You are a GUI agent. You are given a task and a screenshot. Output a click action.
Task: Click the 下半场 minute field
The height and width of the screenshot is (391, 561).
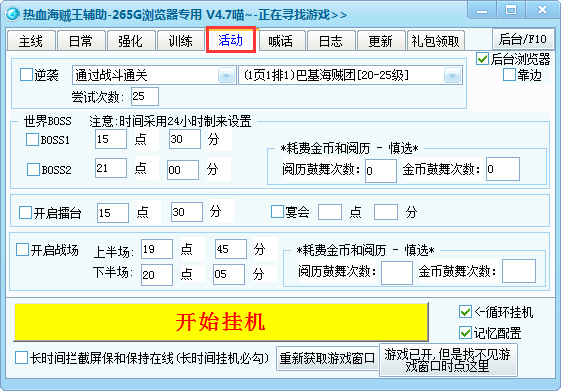229,274
